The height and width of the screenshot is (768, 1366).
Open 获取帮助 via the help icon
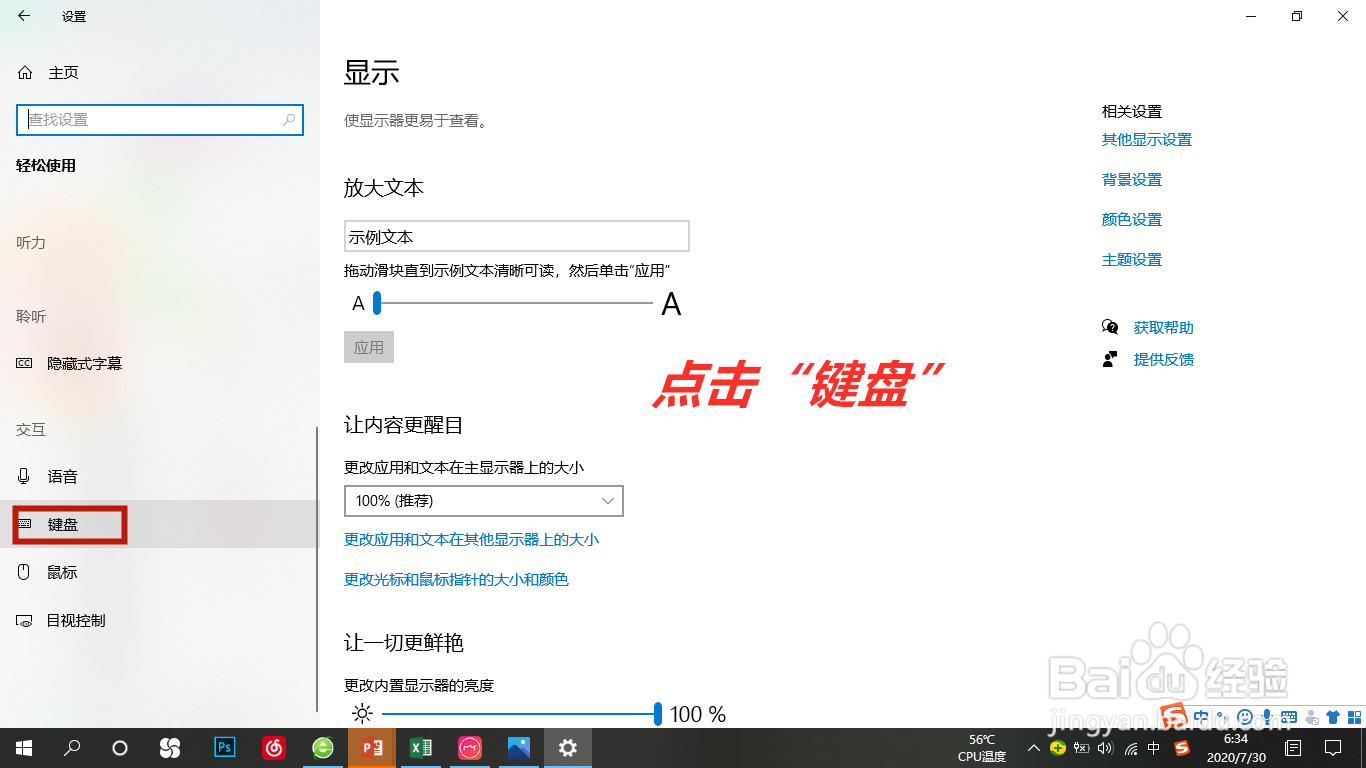coord(1110,326)
